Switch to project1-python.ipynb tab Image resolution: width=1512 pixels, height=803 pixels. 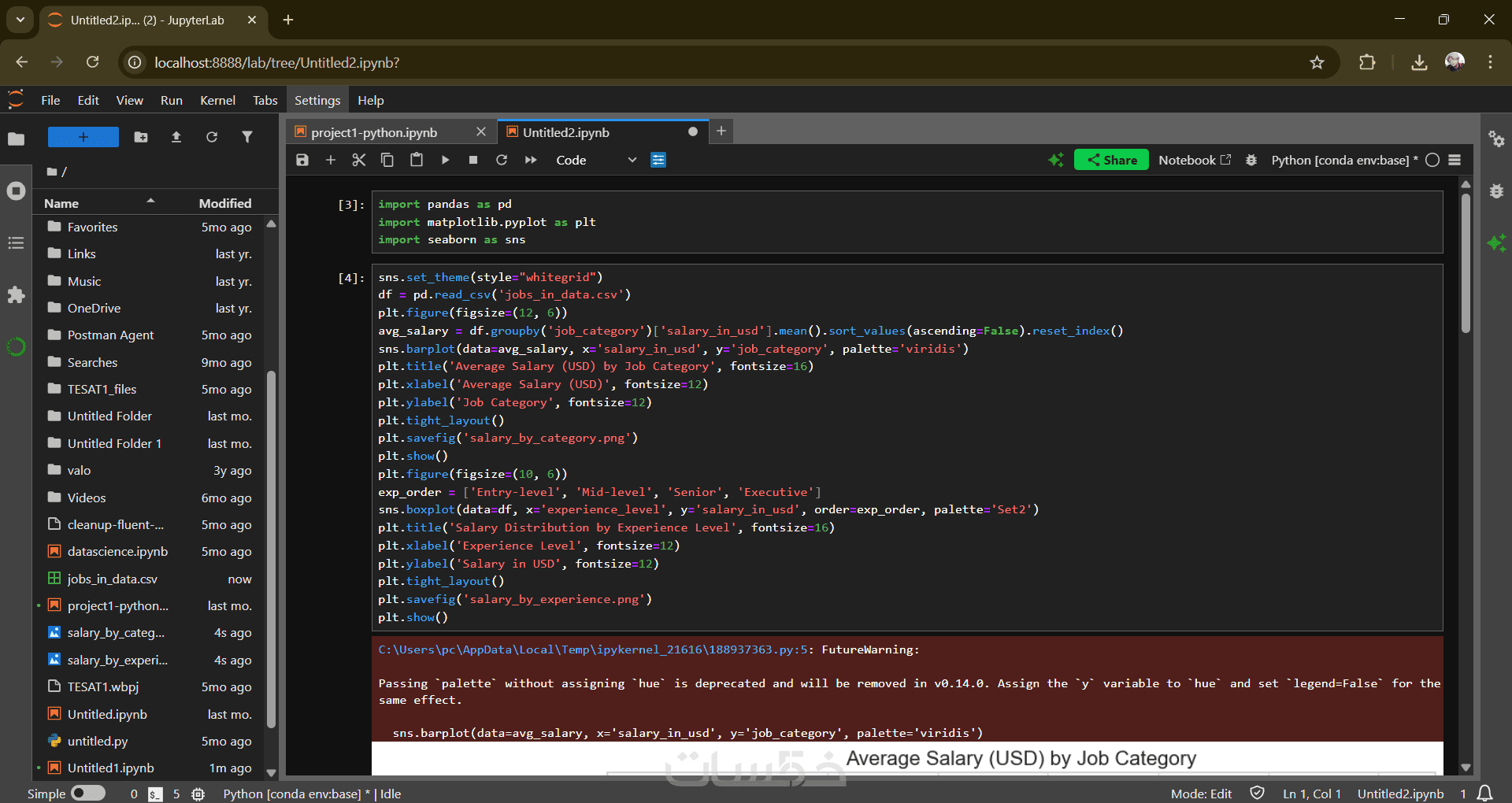coord(374,132)
